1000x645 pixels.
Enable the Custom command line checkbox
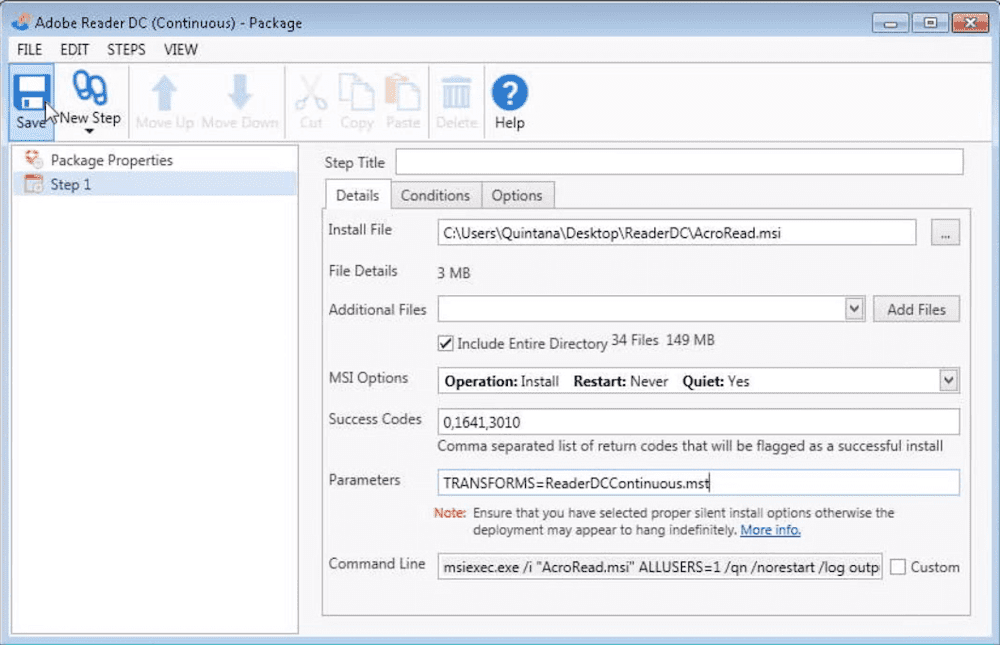click(x=898, y=567)
